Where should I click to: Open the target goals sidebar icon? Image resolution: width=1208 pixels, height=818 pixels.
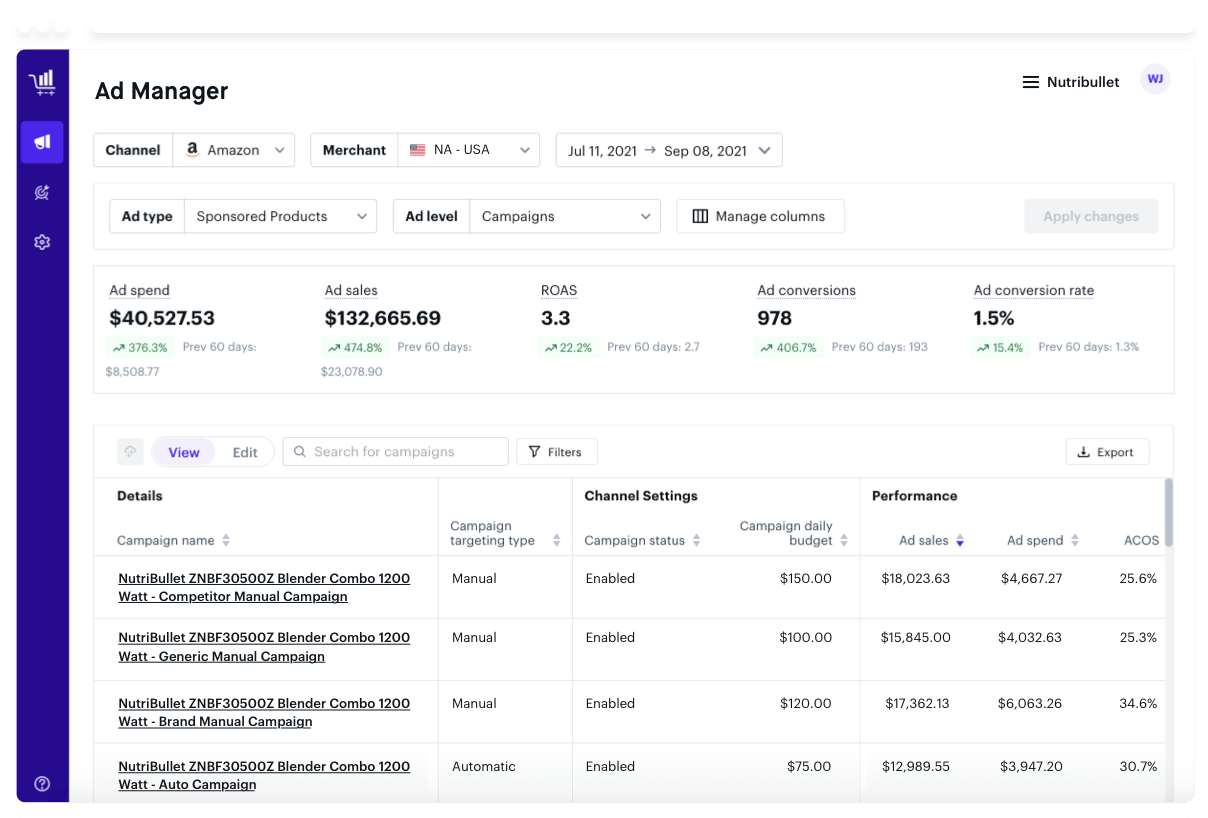[x=42, y=192]
